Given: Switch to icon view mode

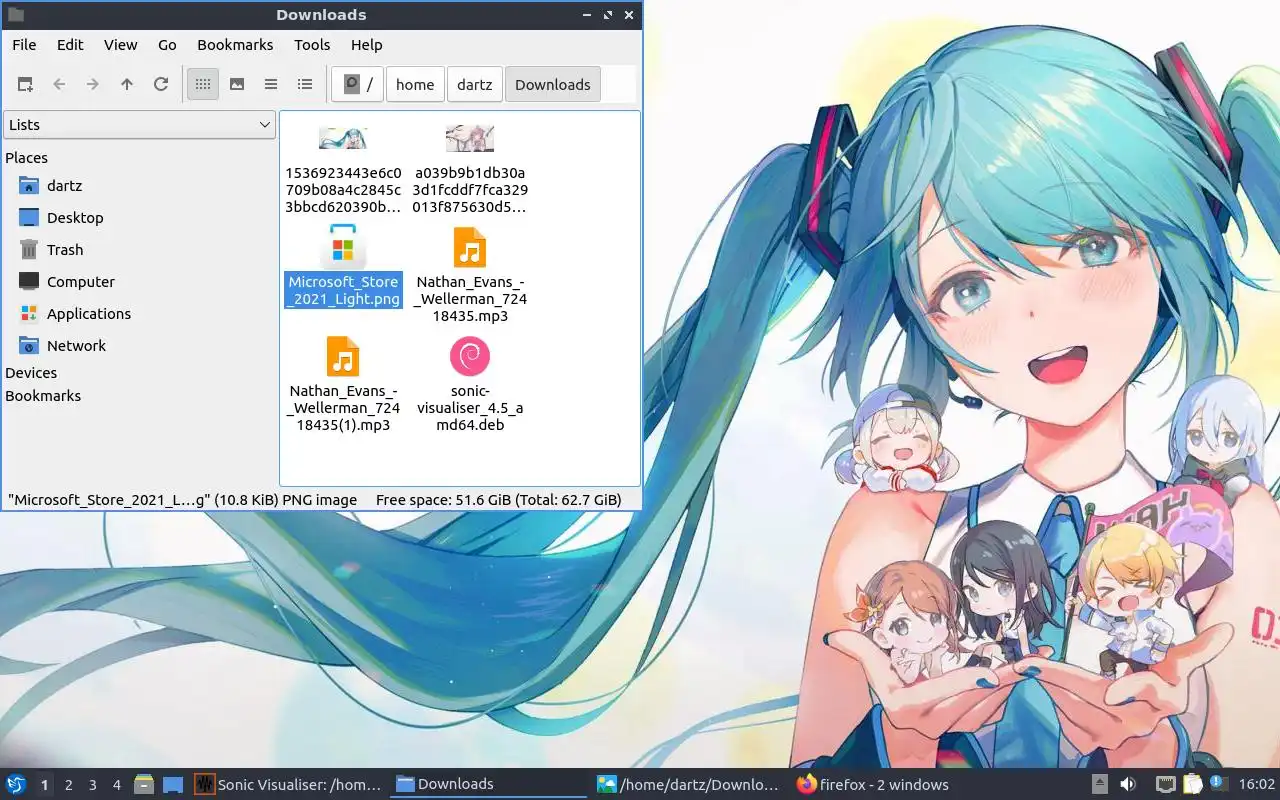Looking at the screenshot, I should [203, 85].
